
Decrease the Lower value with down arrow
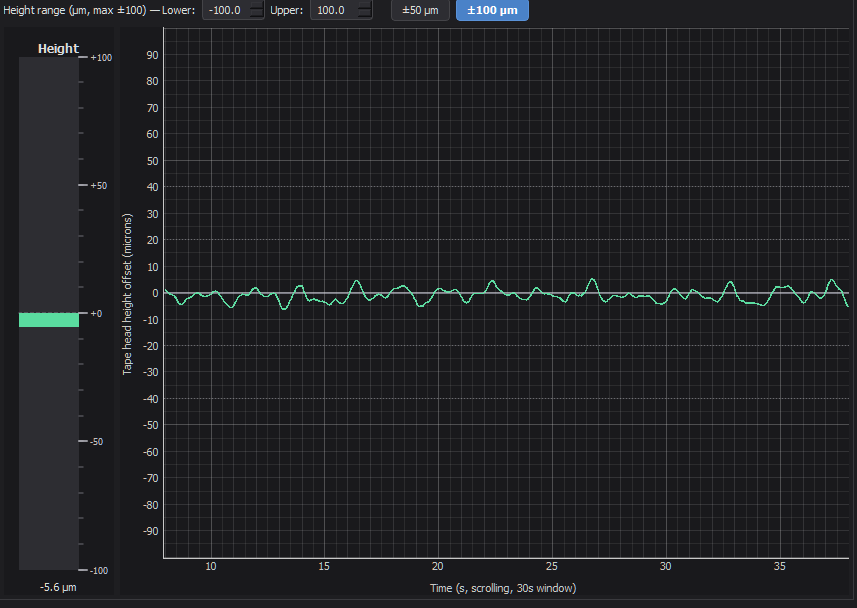coord(256,15)
